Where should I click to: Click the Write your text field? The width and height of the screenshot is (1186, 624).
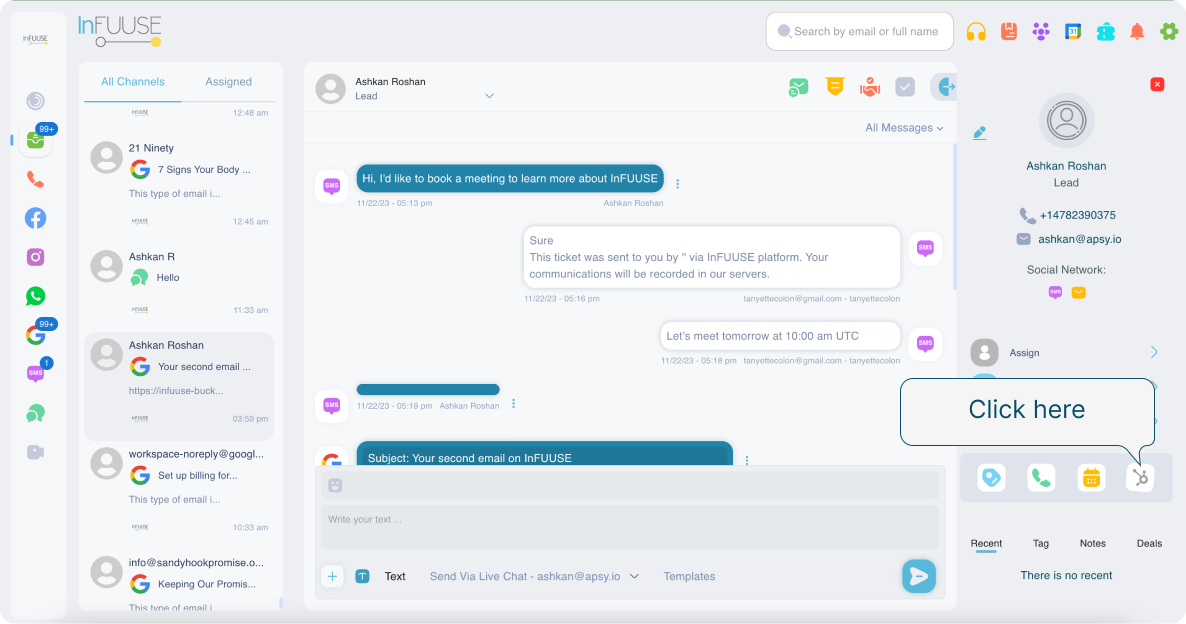630,526
